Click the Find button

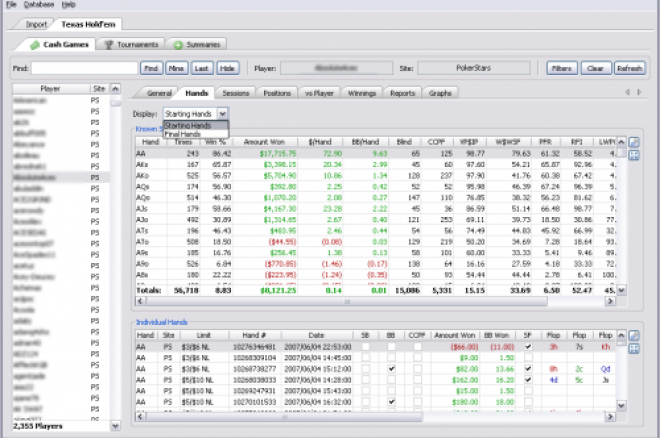152,68
